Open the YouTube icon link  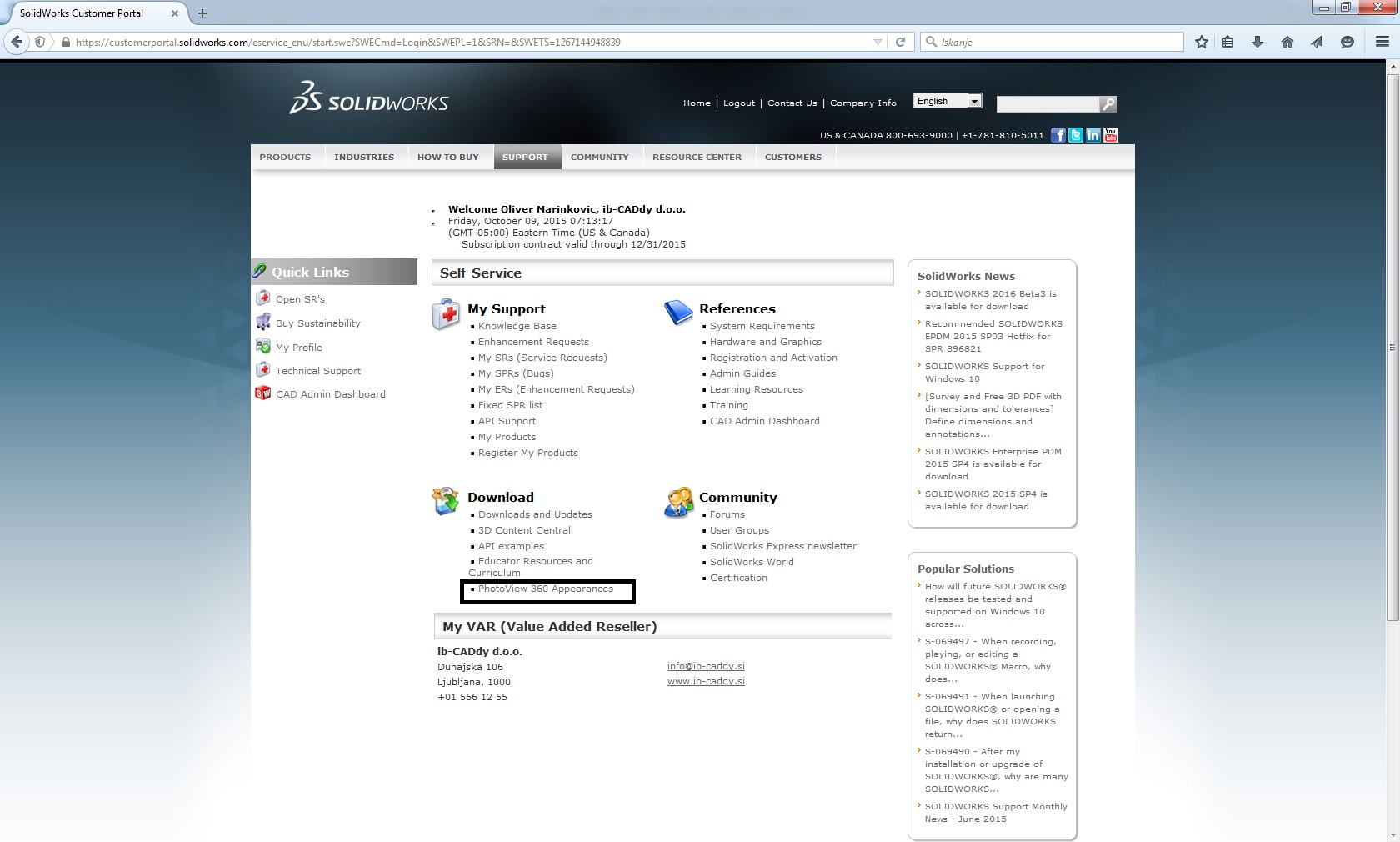[1110, 135]
